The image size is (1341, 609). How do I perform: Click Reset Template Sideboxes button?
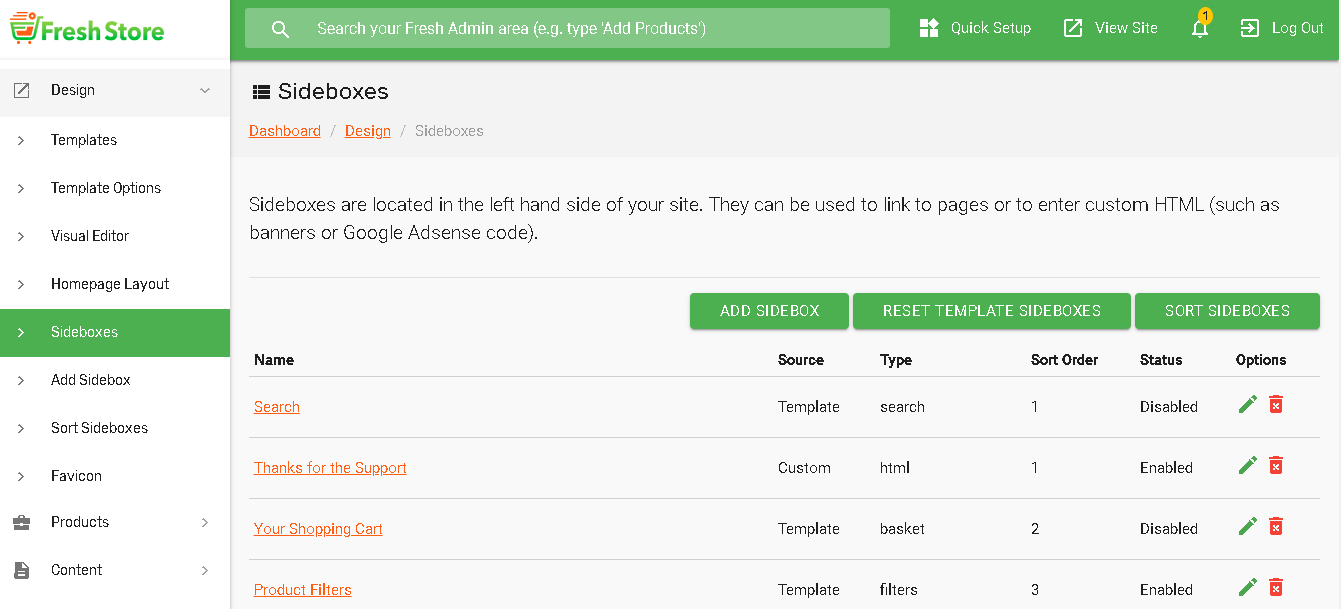(991, 311)
